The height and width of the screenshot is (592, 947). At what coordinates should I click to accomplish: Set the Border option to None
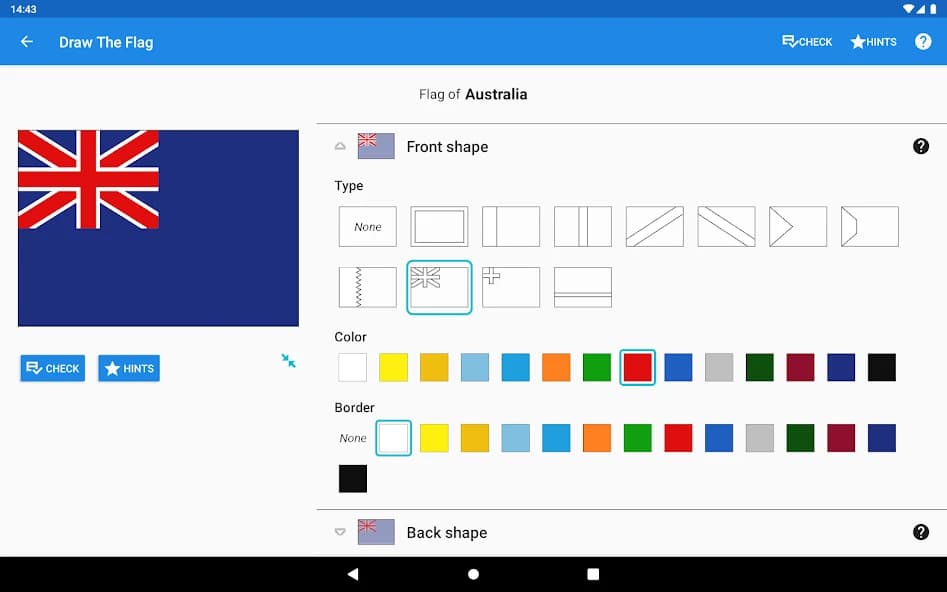coord(352,438)
